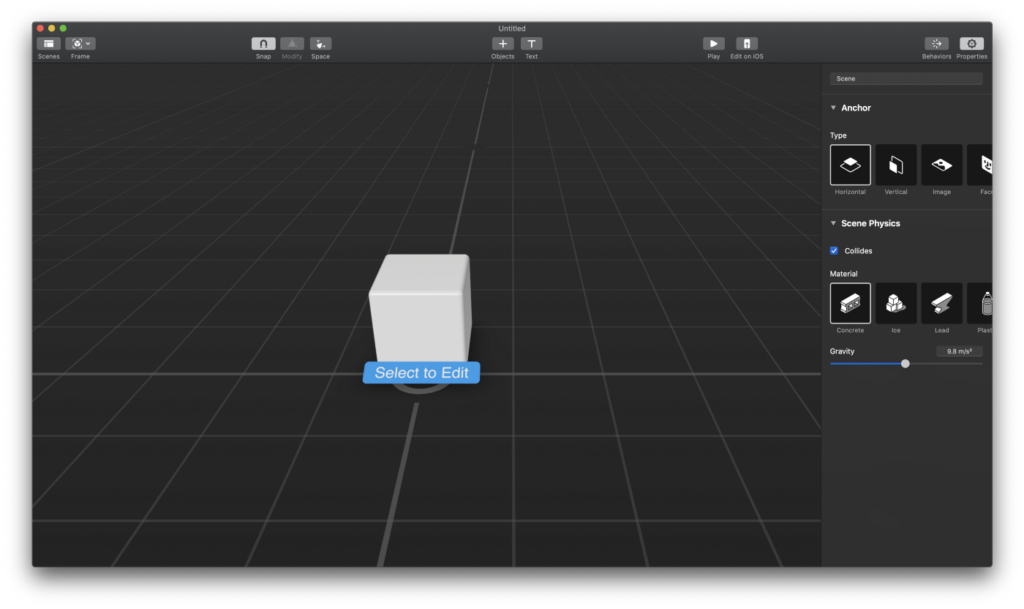Add a Text element
Image resolution: width=1024 pixels, height=609 pixels.
tap(532, 44)
